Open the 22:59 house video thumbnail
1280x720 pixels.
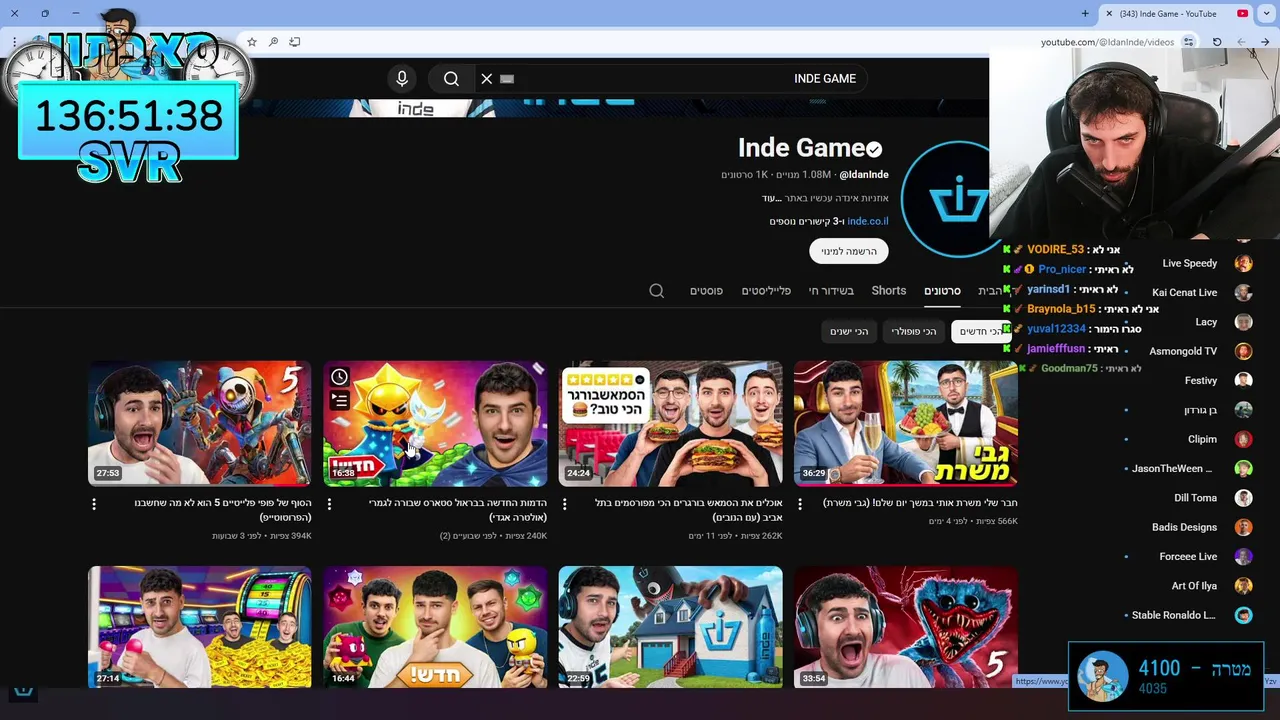tap(670, 627)
